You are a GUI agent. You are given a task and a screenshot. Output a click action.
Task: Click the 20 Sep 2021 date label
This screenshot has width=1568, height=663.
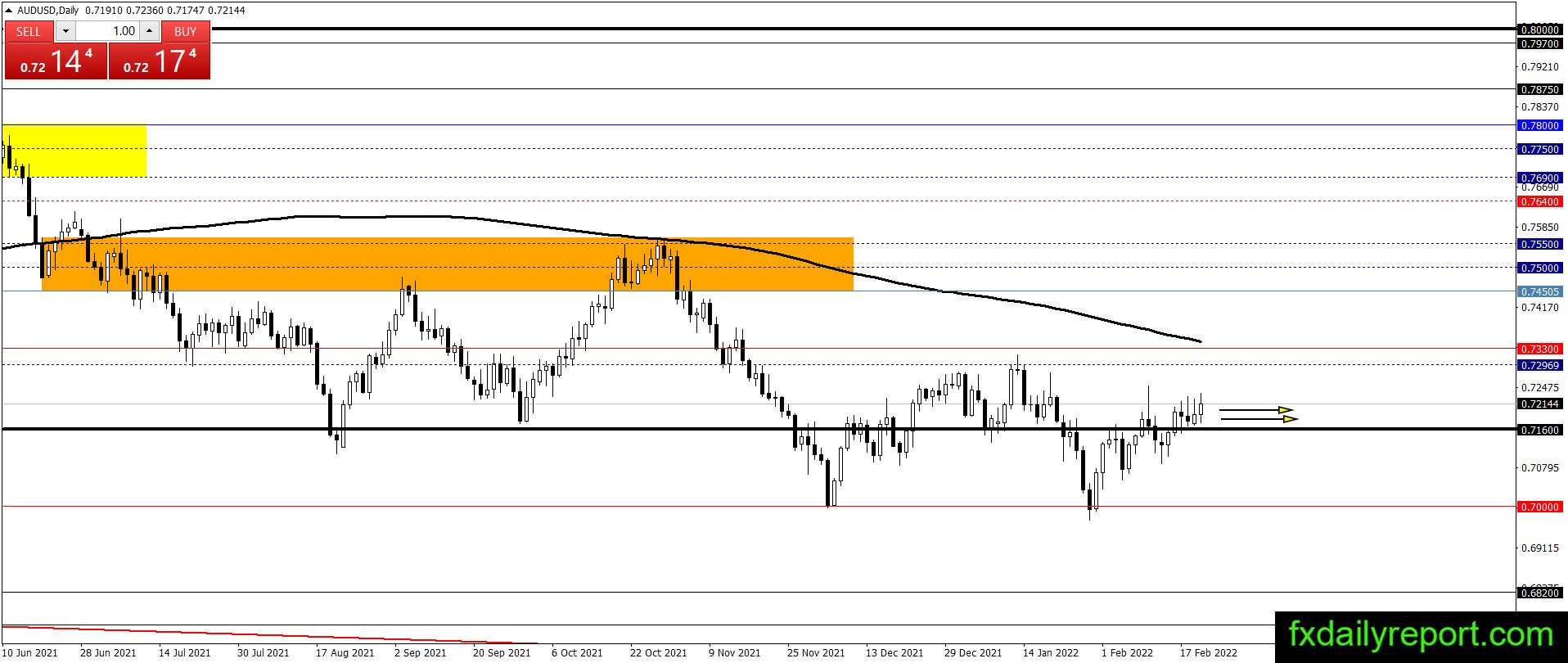502,653
